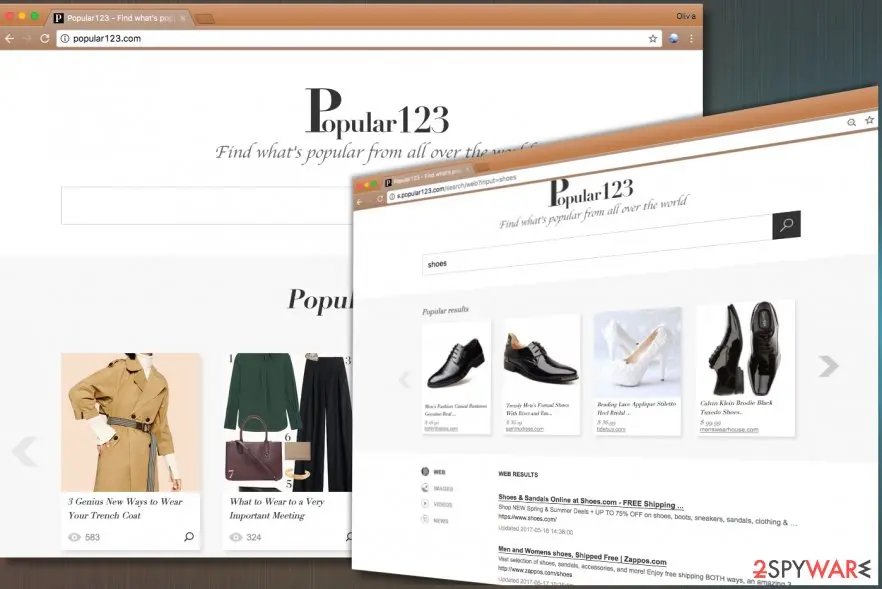Select the WEB results filter

point(434,472)
